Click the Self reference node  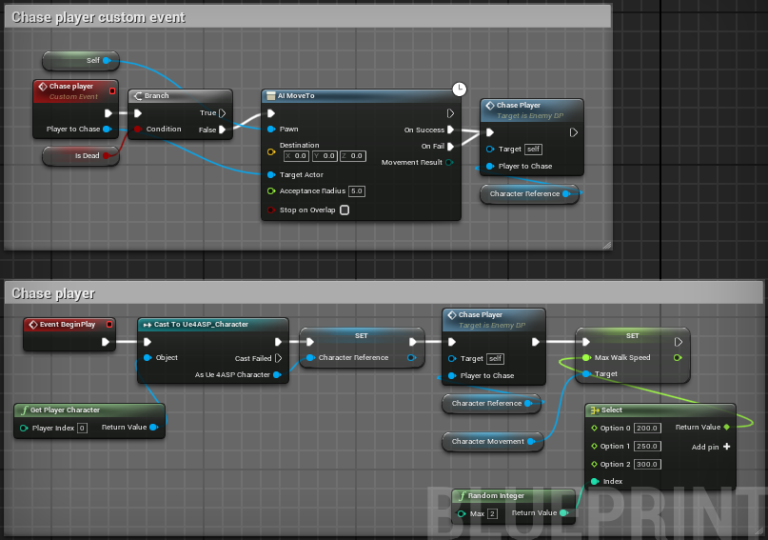[81, 60]
